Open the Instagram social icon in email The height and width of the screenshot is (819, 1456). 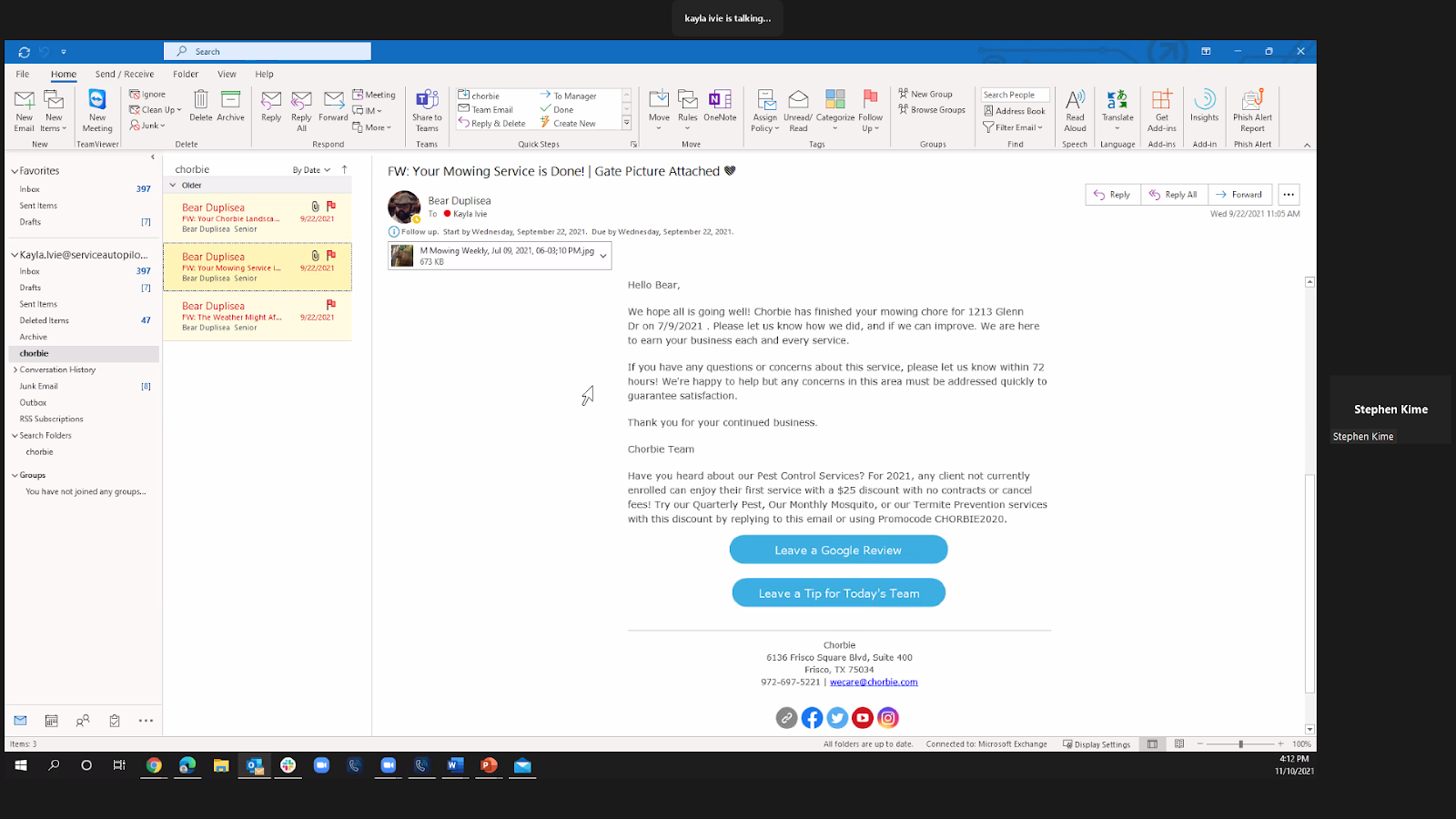[x=888, y=718]
